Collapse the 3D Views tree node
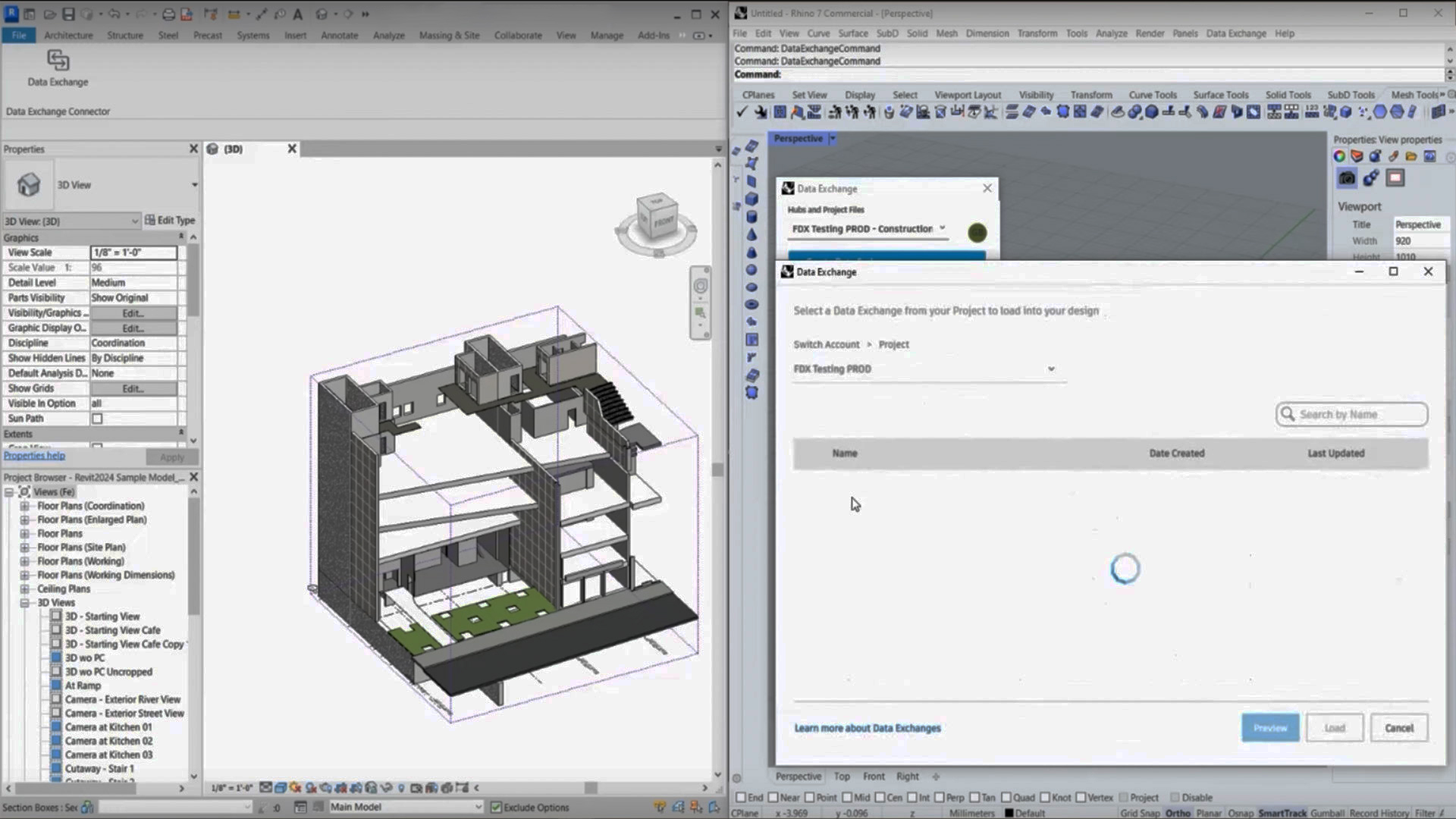Screen dimensions: 1456x819 (x=24, y=603)
